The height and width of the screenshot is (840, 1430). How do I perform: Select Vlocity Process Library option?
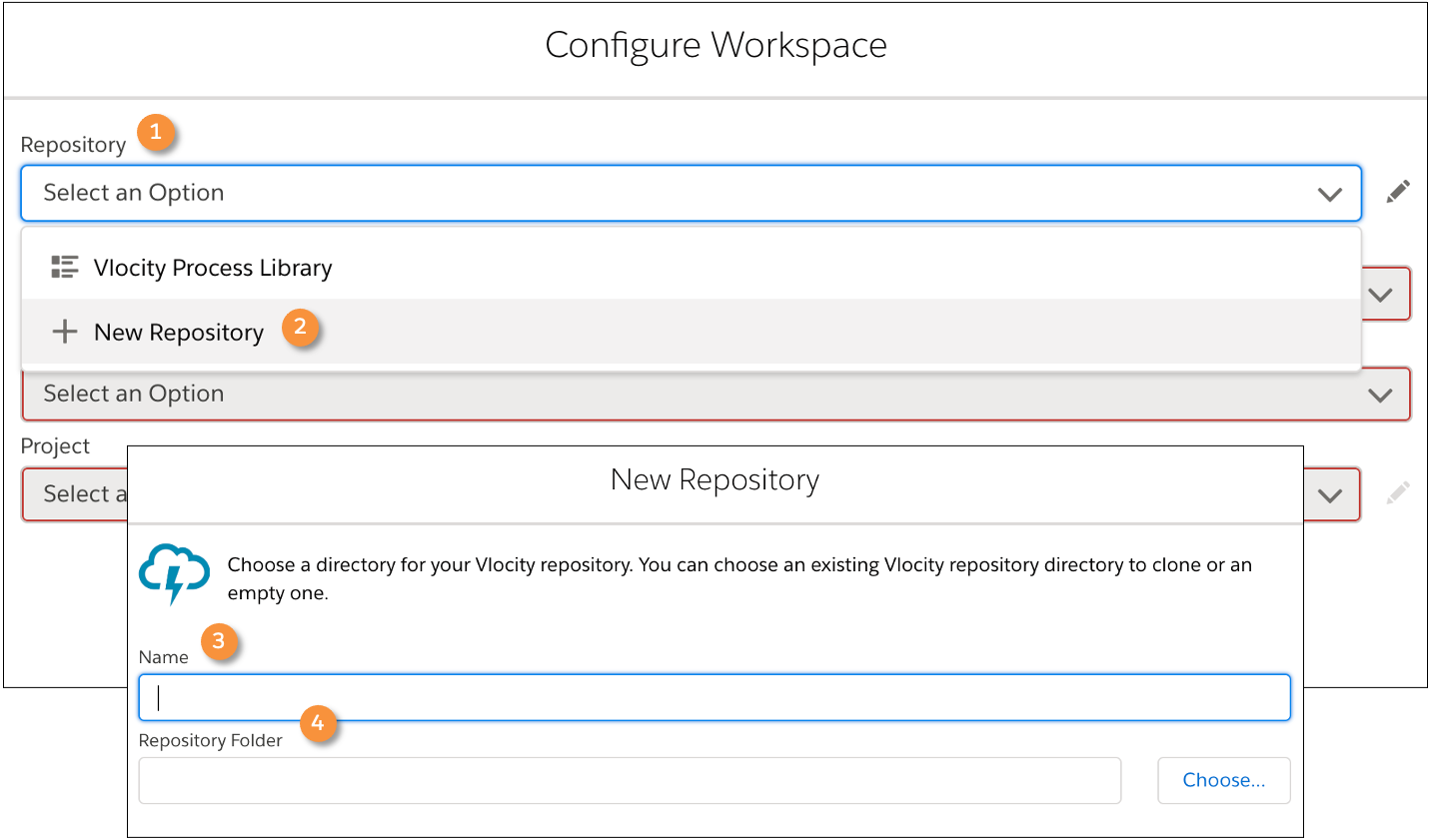click(x=691, y=268)
